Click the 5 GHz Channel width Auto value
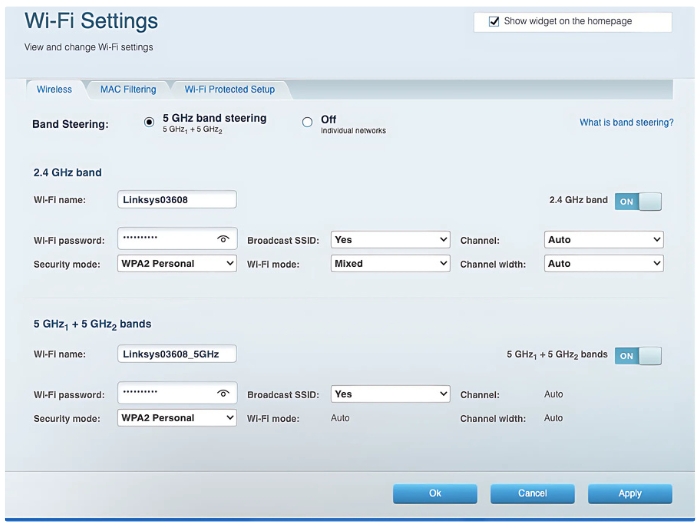The image size is (700, 528). pos(554,418)
